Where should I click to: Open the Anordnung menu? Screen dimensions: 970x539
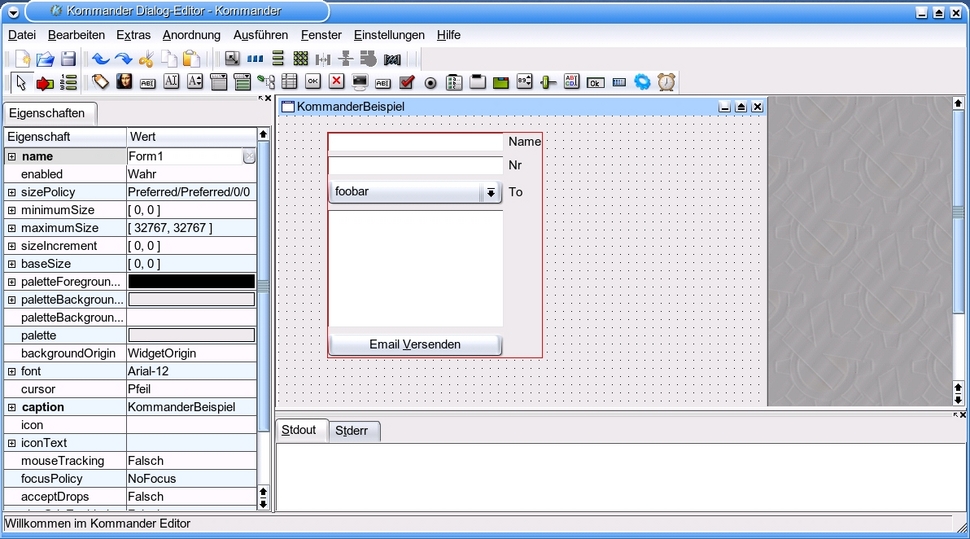pyautogui.click(x=191, y=35)
